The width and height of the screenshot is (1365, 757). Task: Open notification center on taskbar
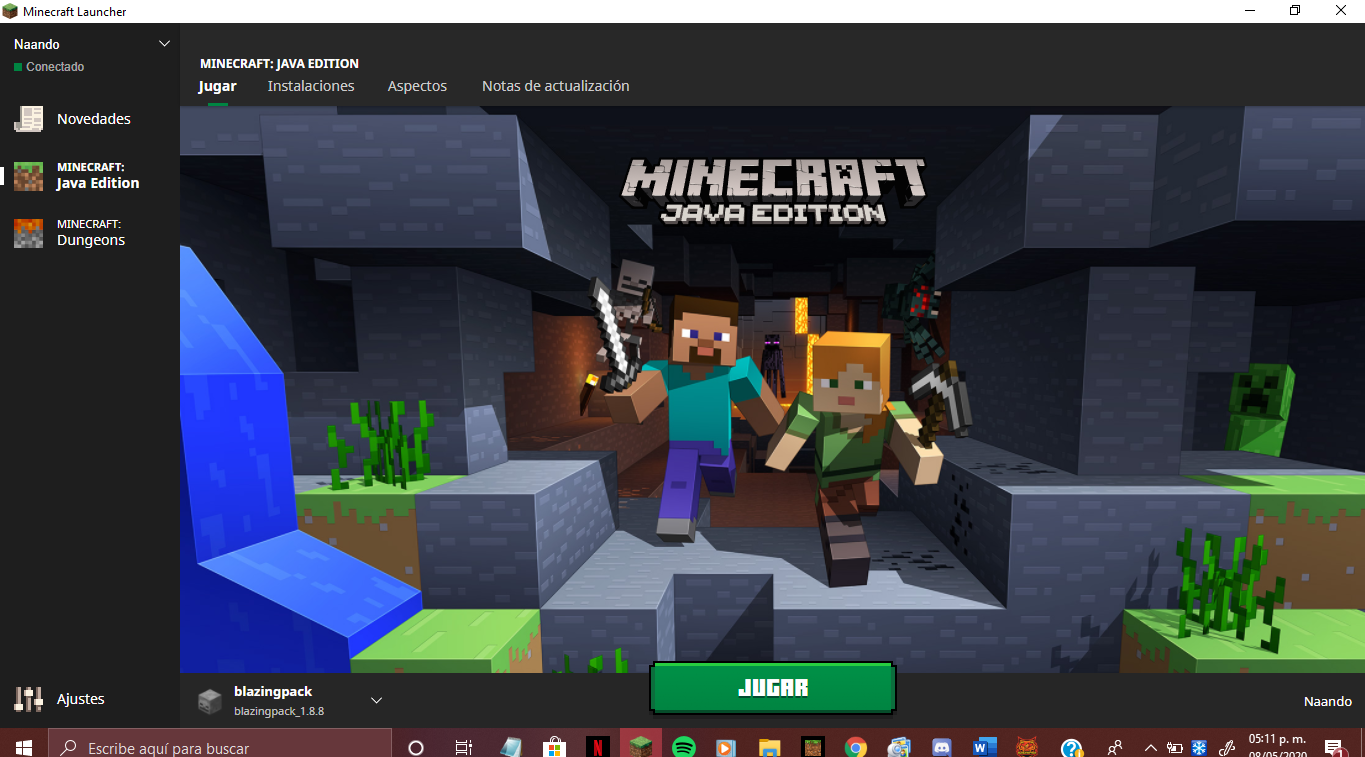click(1333, 747)
